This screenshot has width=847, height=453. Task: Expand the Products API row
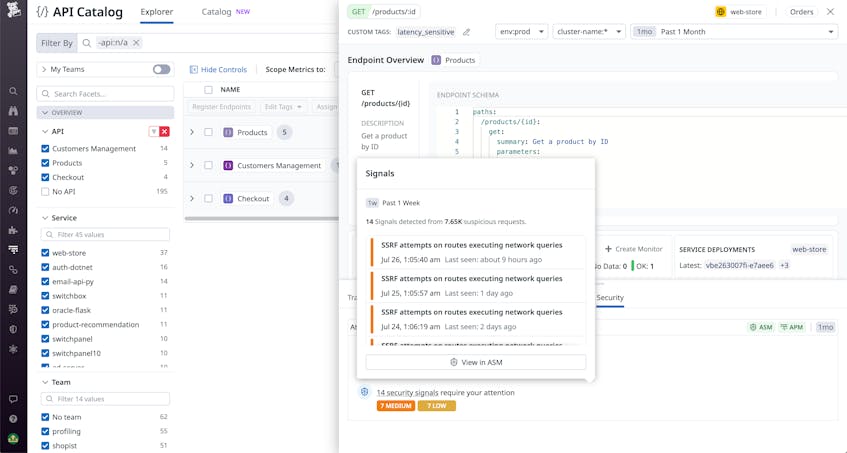[192, 132]
